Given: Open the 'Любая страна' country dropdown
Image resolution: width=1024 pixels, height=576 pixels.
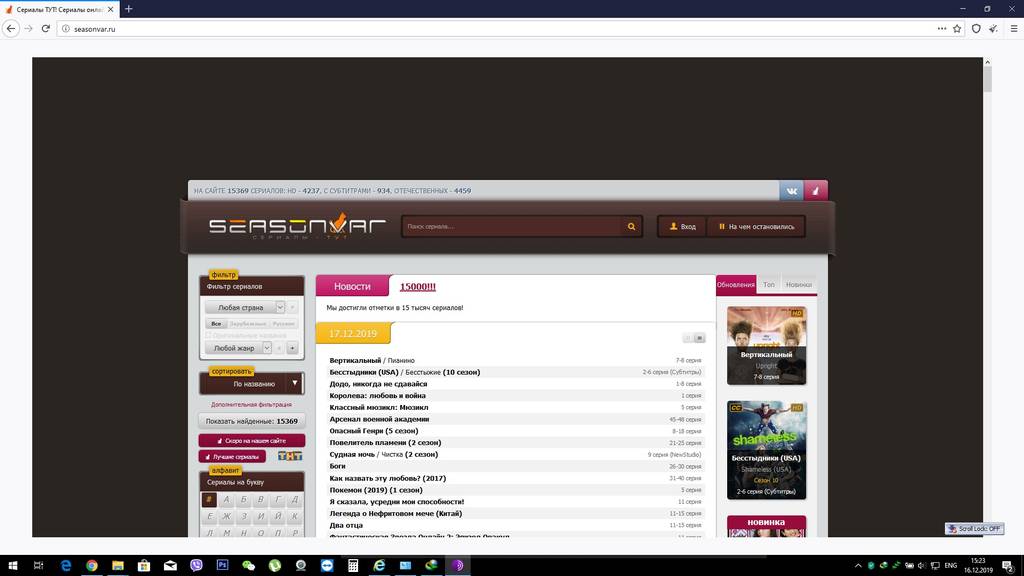Looking at the screenshot, I should click(x=246, y=307).
